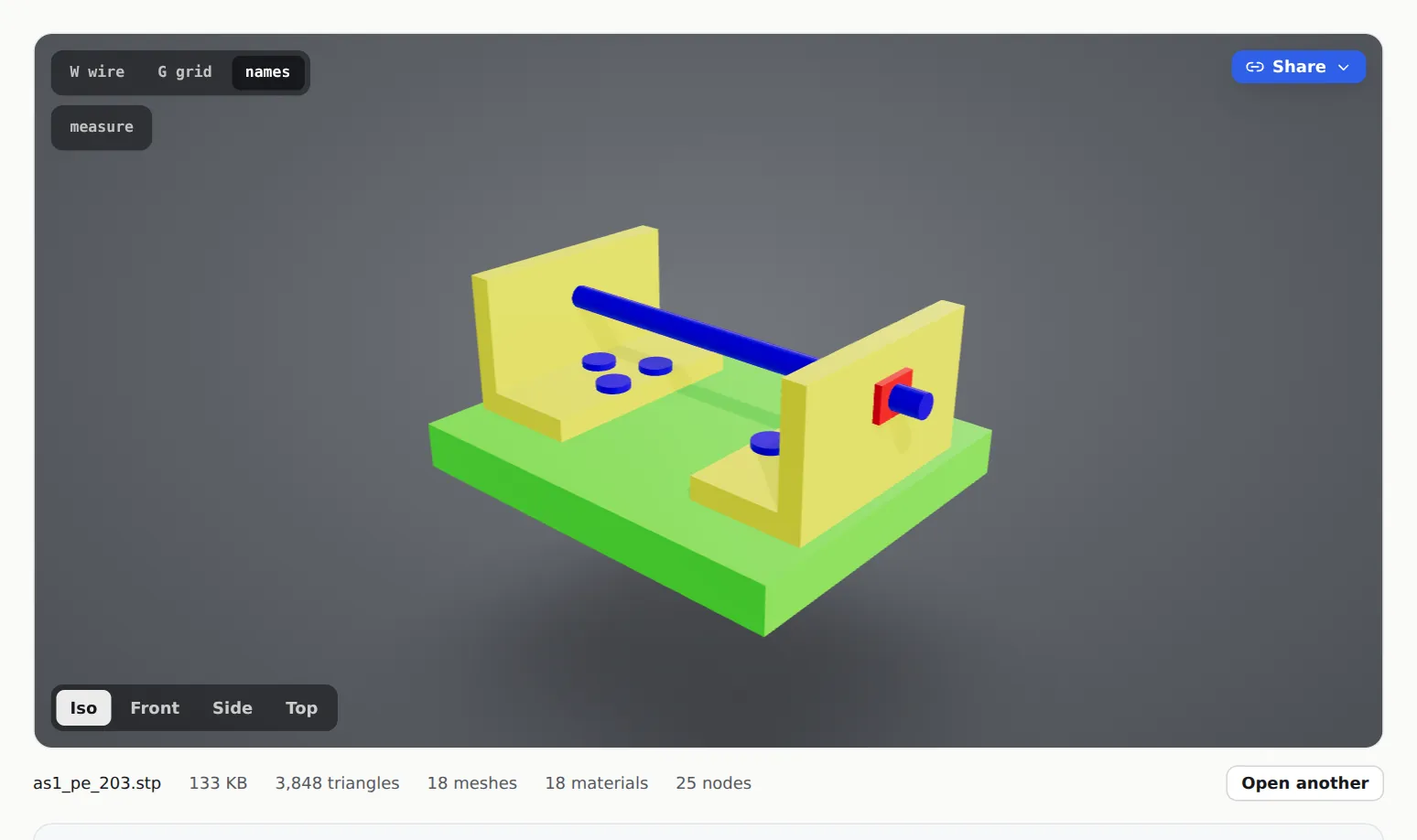
Task: Expand the Share chevron arrow
Action: 1344,68
